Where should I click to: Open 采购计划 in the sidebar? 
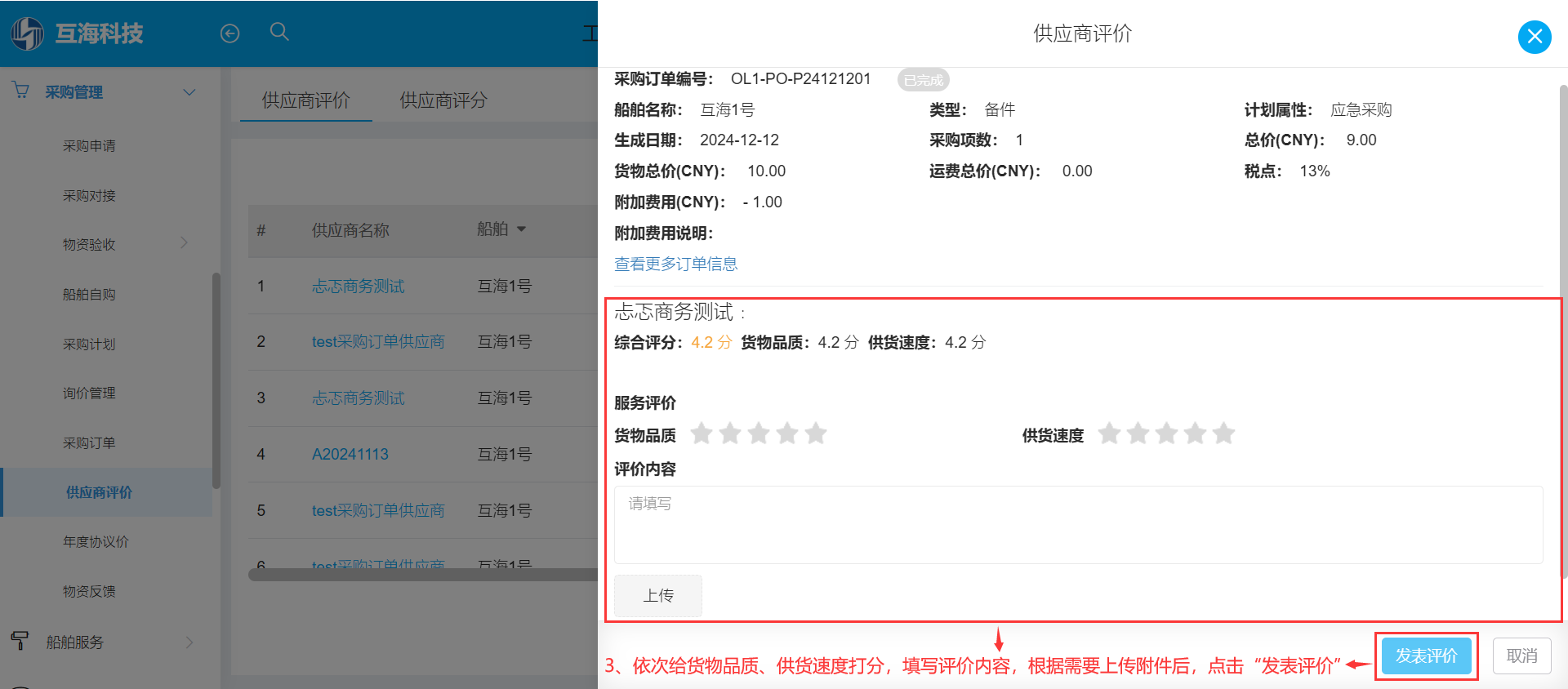(x=89, y=344)
